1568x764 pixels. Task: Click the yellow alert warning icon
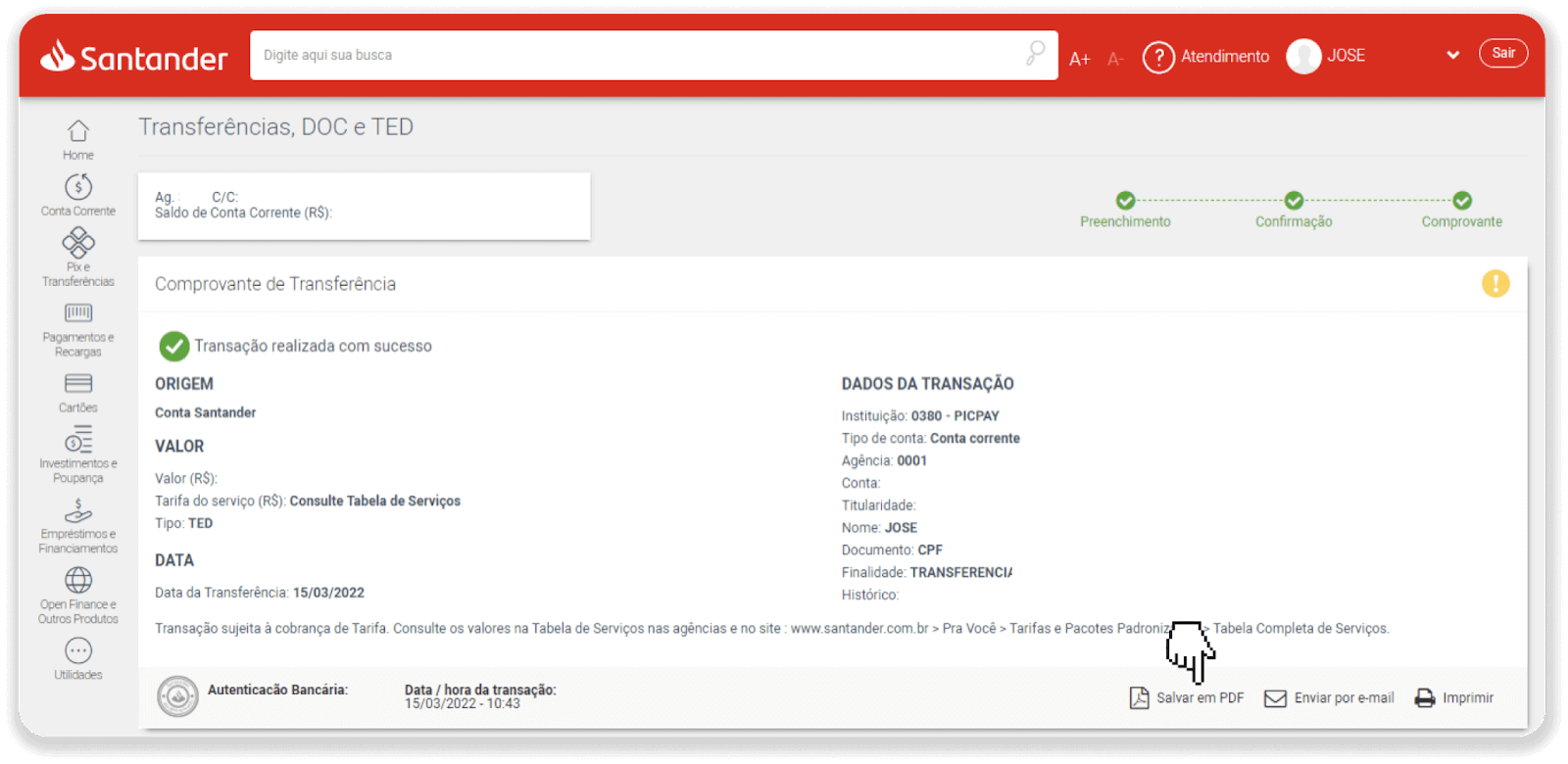tap(1494, 284)
